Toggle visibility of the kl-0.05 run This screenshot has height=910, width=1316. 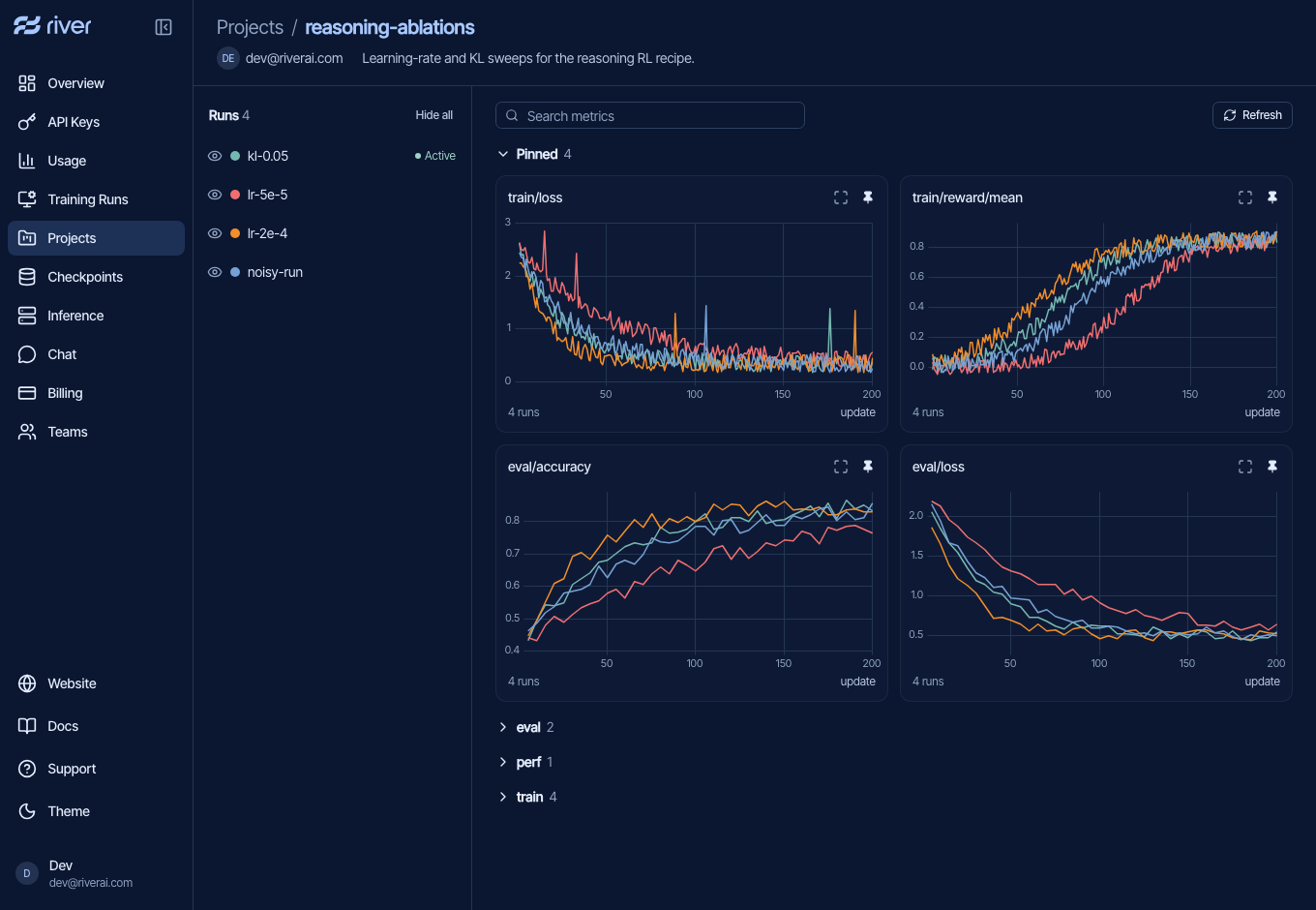coord(215,156)
